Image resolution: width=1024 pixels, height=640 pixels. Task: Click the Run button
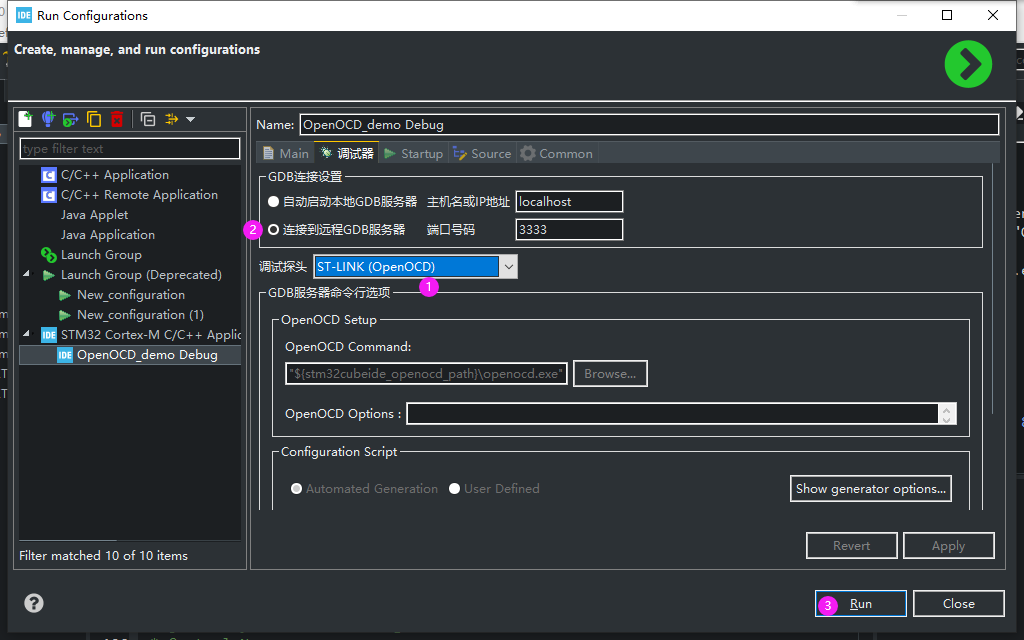pyautogui.click(x=861, y=603)
